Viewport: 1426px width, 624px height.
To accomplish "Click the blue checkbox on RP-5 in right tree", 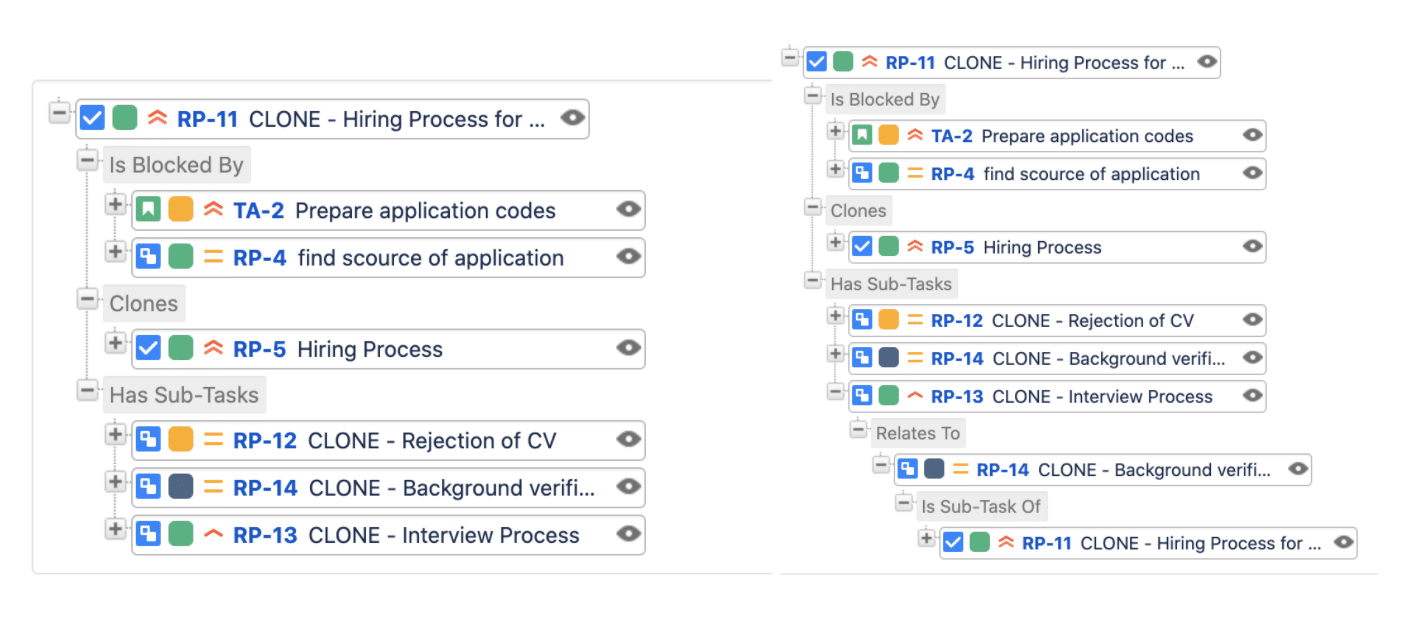I will tap(861, 247).
